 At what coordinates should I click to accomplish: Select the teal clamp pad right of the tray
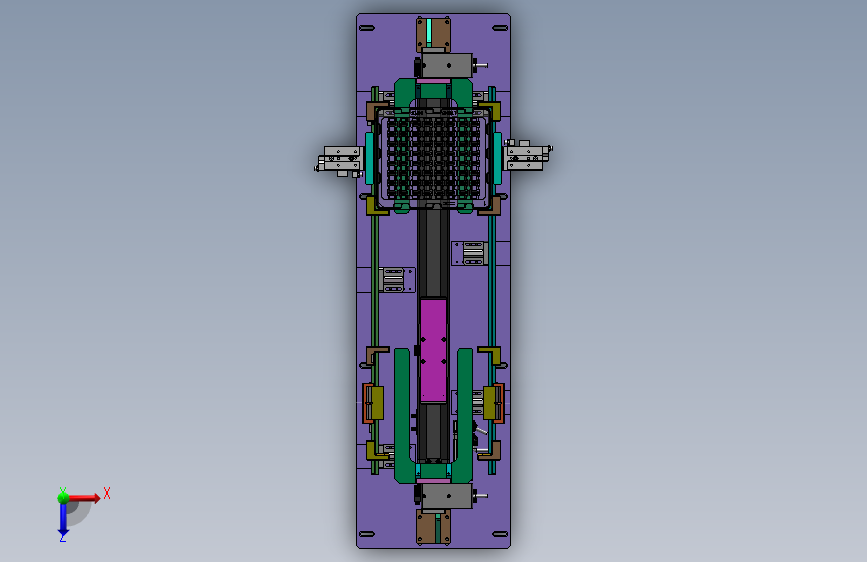[497, 158]
